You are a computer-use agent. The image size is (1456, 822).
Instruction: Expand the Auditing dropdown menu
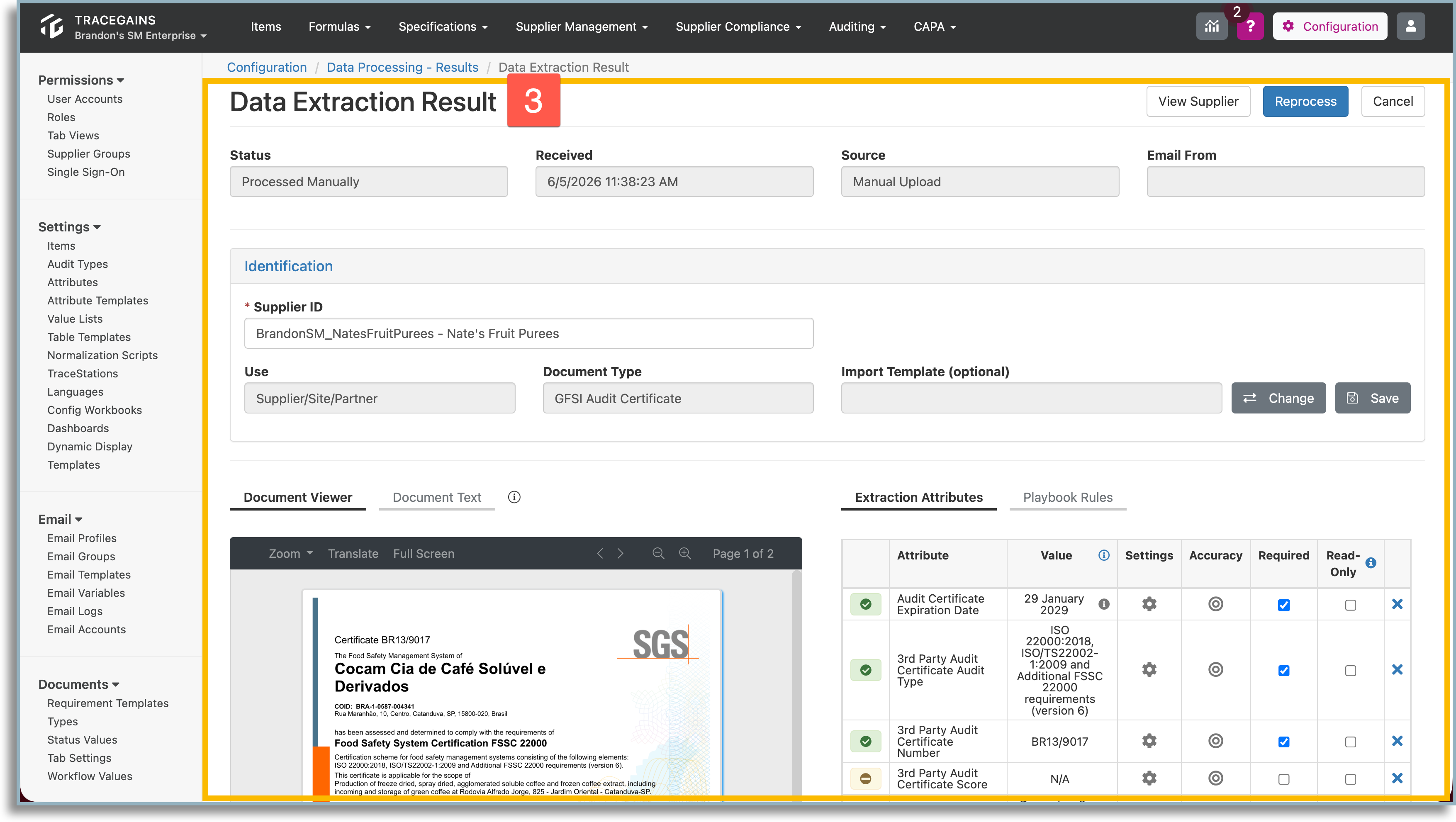(x=857, y=27)
